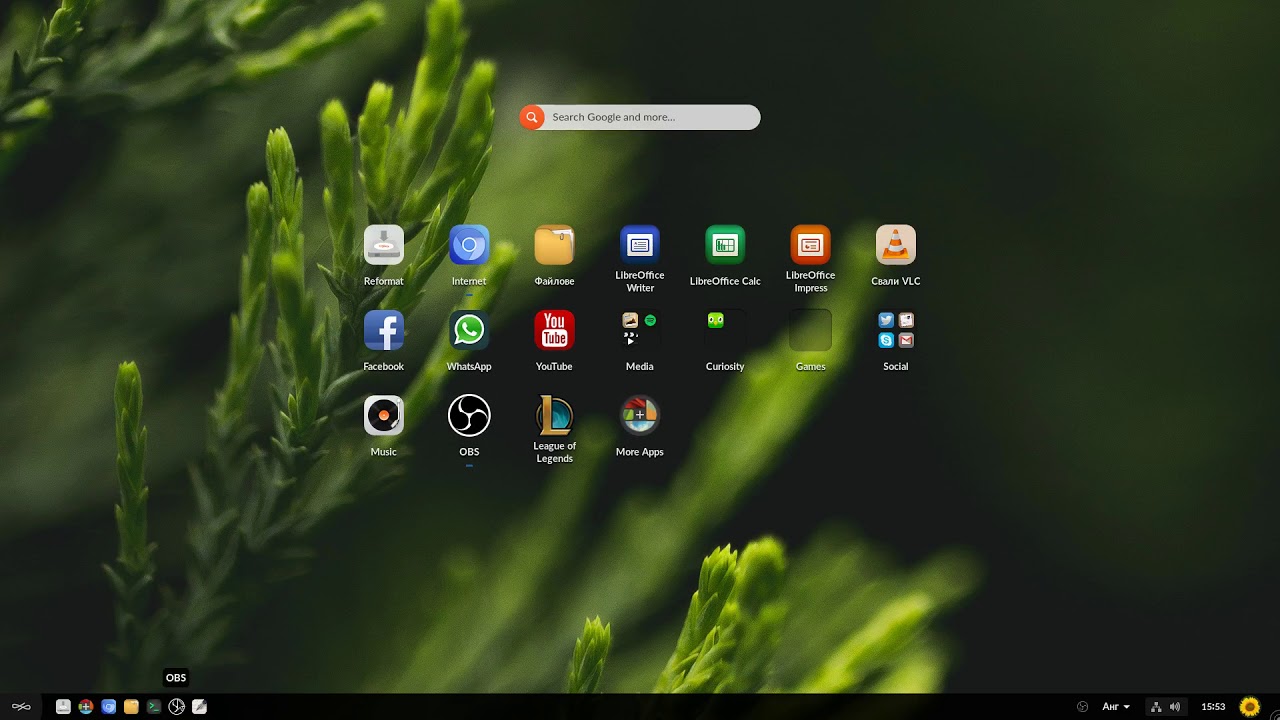Switch to the OBS window in the taskbar
The height and width of the screenshot is (720, 1280).
click(x=176, y=707)
